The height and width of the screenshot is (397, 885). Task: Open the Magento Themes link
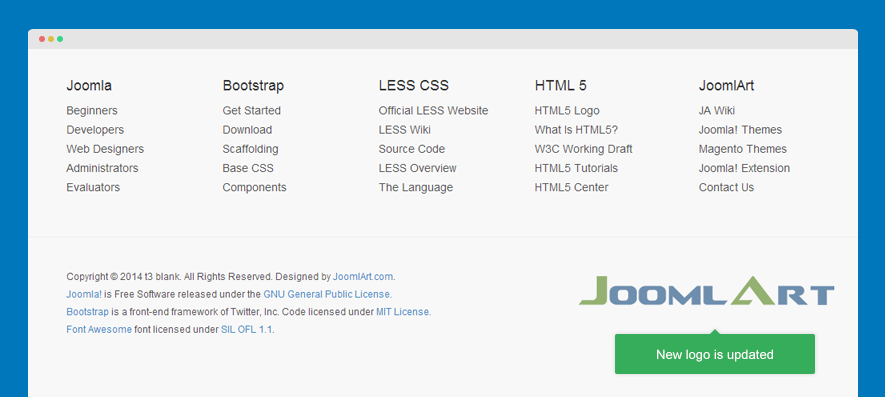(x=743, y=149)
